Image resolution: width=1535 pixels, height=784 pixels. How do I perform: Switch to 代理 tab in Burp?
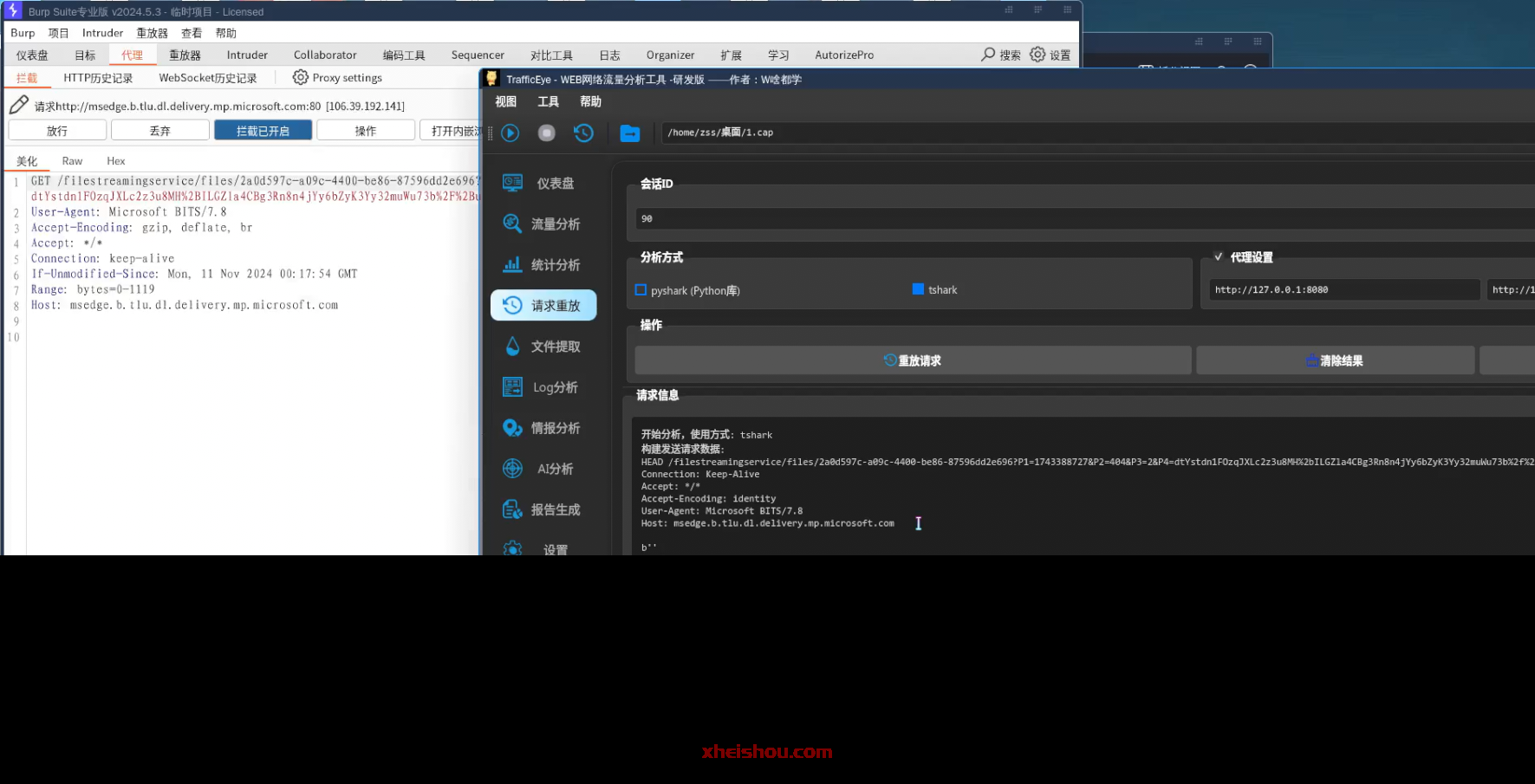[132, 55]
